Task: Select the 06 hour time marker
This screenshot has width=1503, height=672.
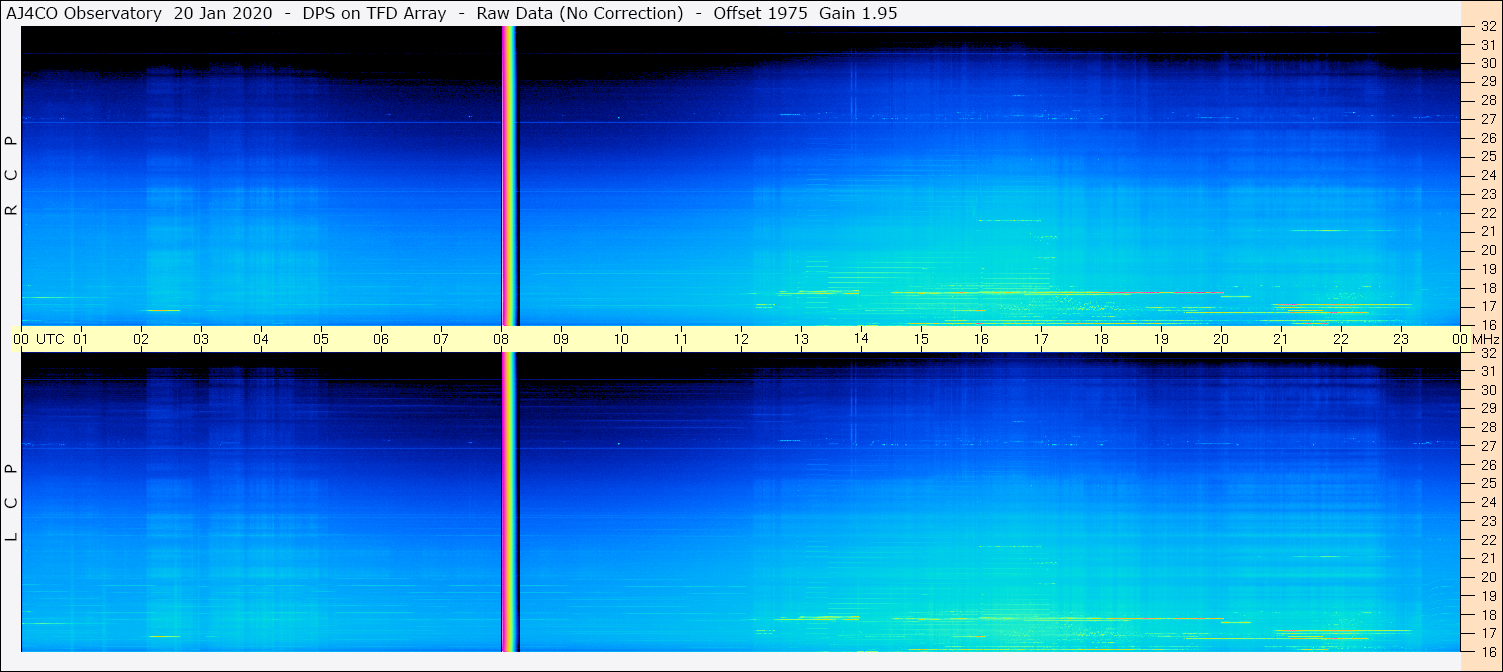Action: (381, 339)
